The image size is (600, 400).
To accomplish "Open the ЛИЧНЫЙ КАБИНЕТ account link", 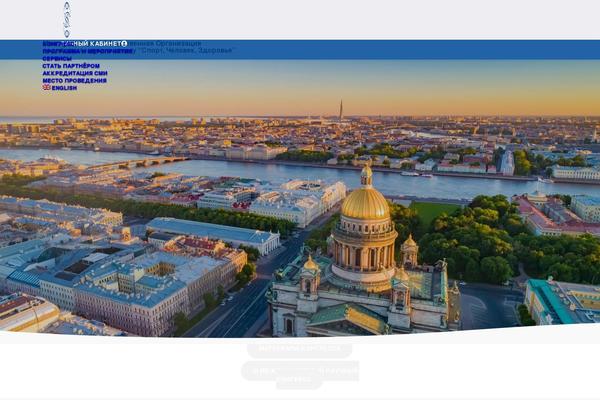I will (96, 44).
